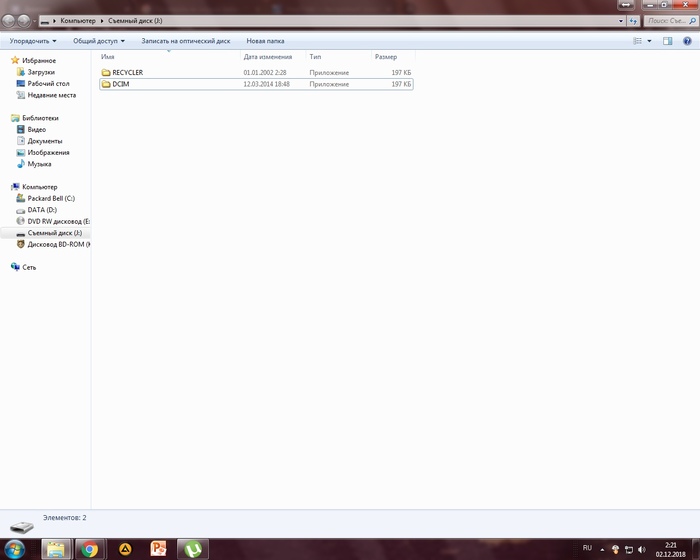Open the Документы library
Viewport: 700px width, 560px height.
(x=45, y=141)
